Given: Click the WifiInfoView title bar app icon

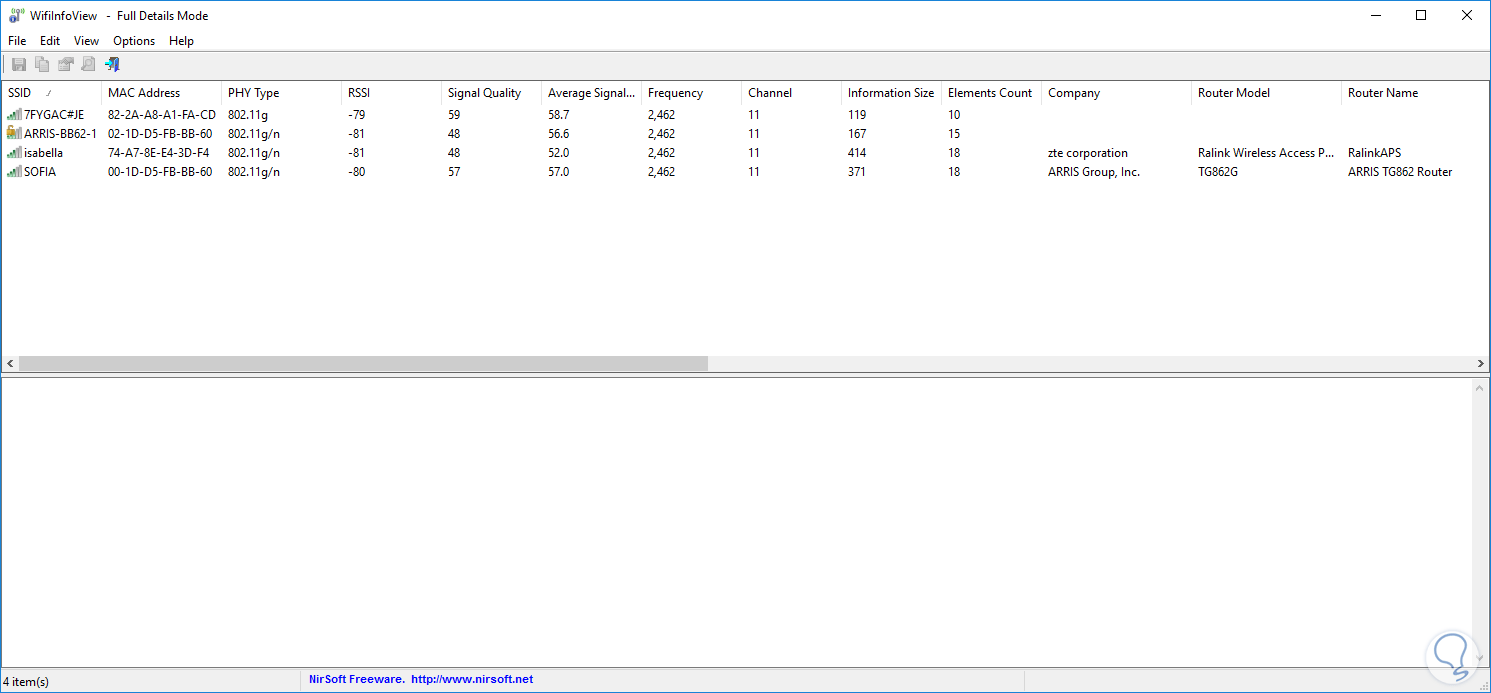Looking at the screenshot, I should click(x=15, y=15).
